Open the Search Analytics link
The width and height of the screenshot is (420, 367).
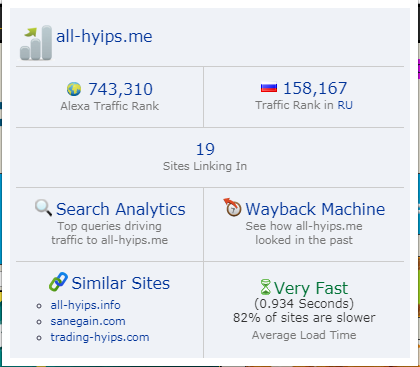[x=121, y=209]
